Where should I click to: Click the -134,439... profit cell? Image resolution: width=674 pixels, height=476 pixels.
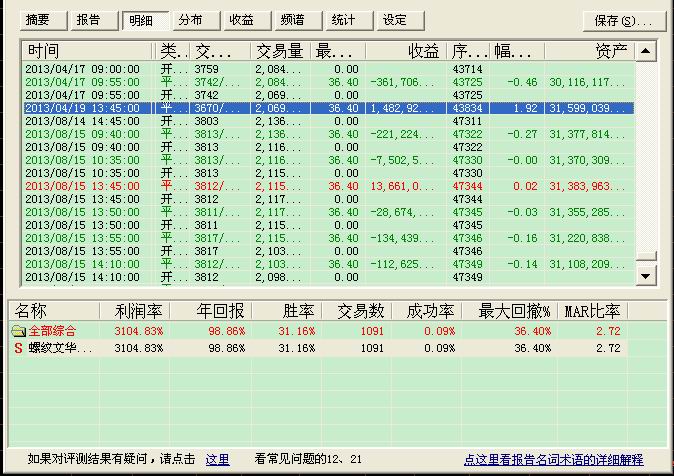coord(403,238)
